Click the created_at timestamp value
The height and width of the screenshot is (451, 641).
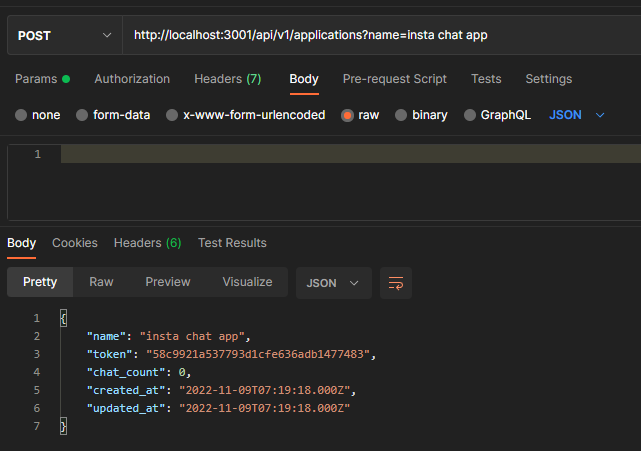264,390
